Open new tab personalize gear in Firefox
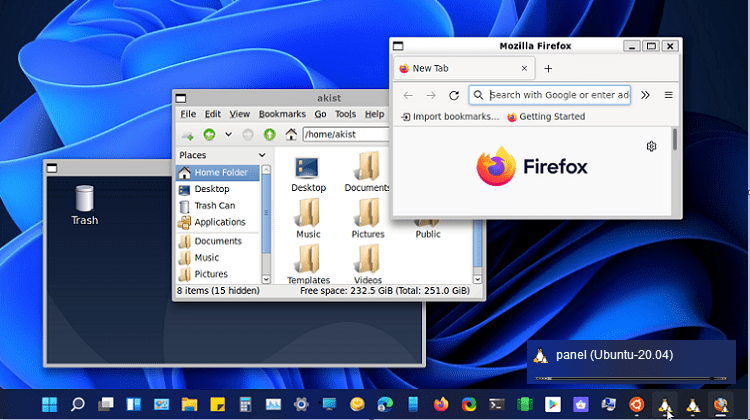 click(x=651, y=146)
